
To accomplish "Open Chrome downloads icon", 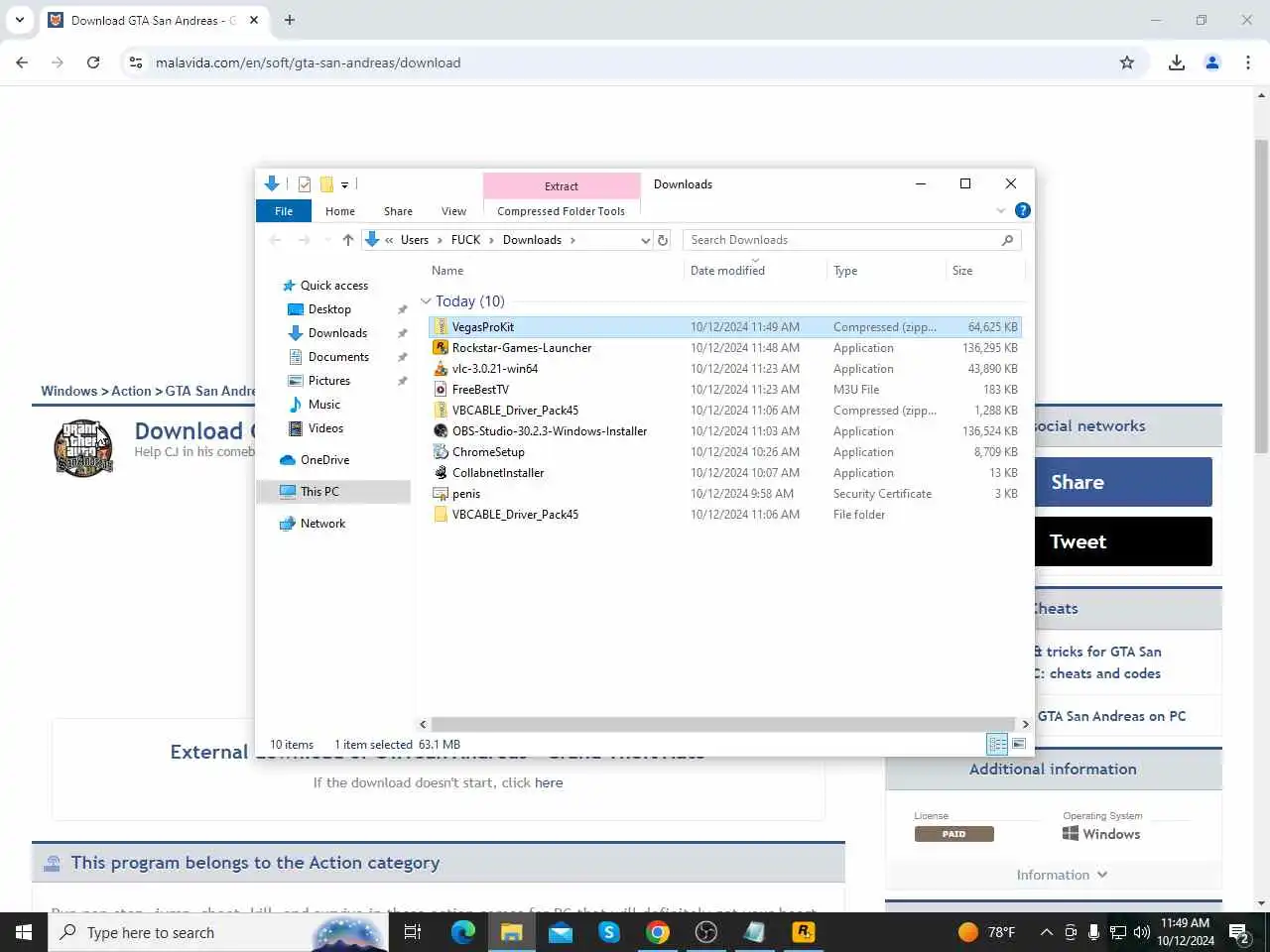I will [x=1177, y=62].
